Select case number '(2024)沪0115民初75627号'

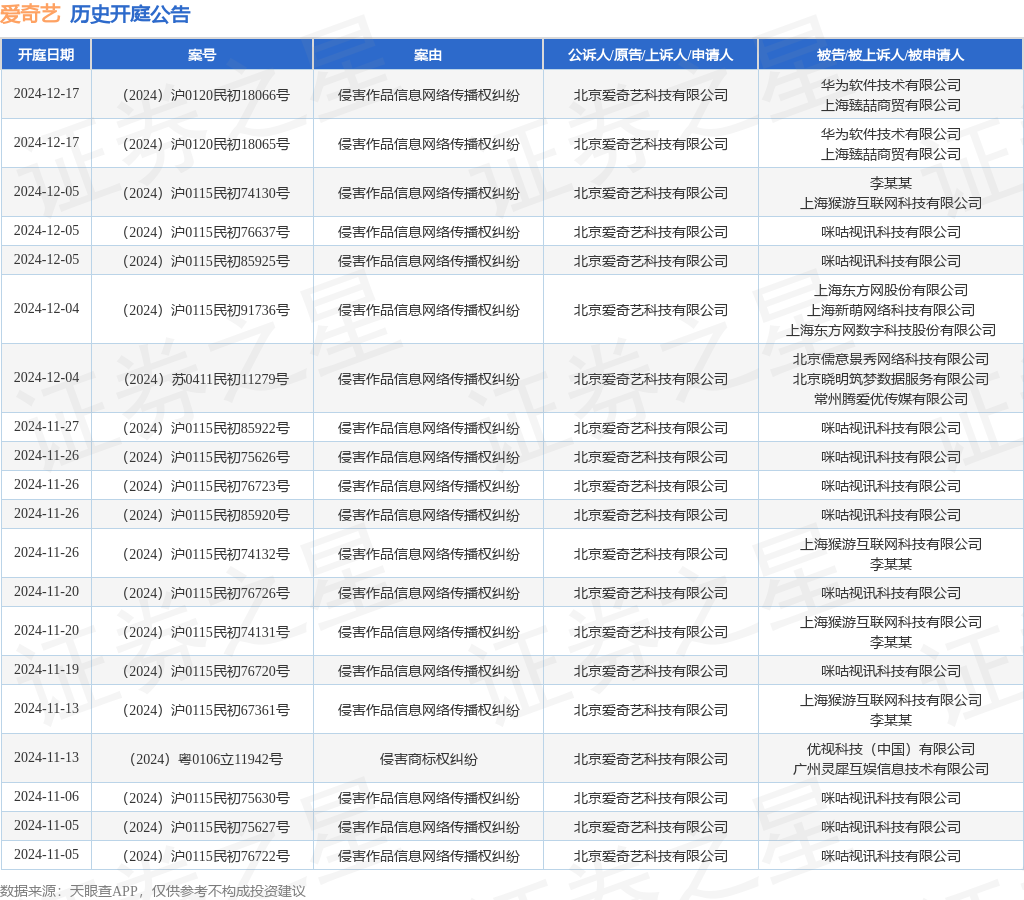206,828
